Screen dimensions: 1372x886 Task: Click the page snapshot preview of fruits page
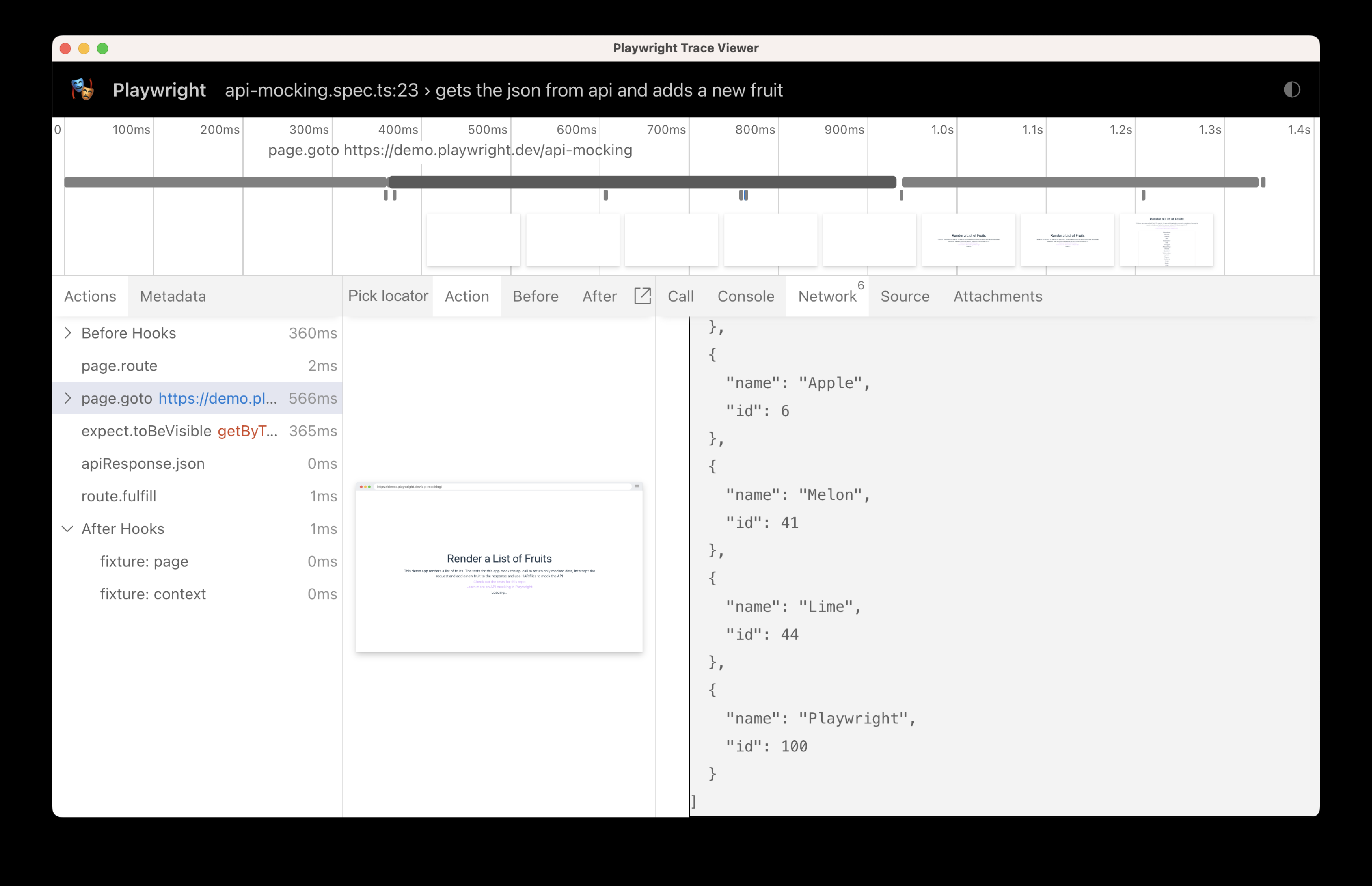click(x=499, y=568)
